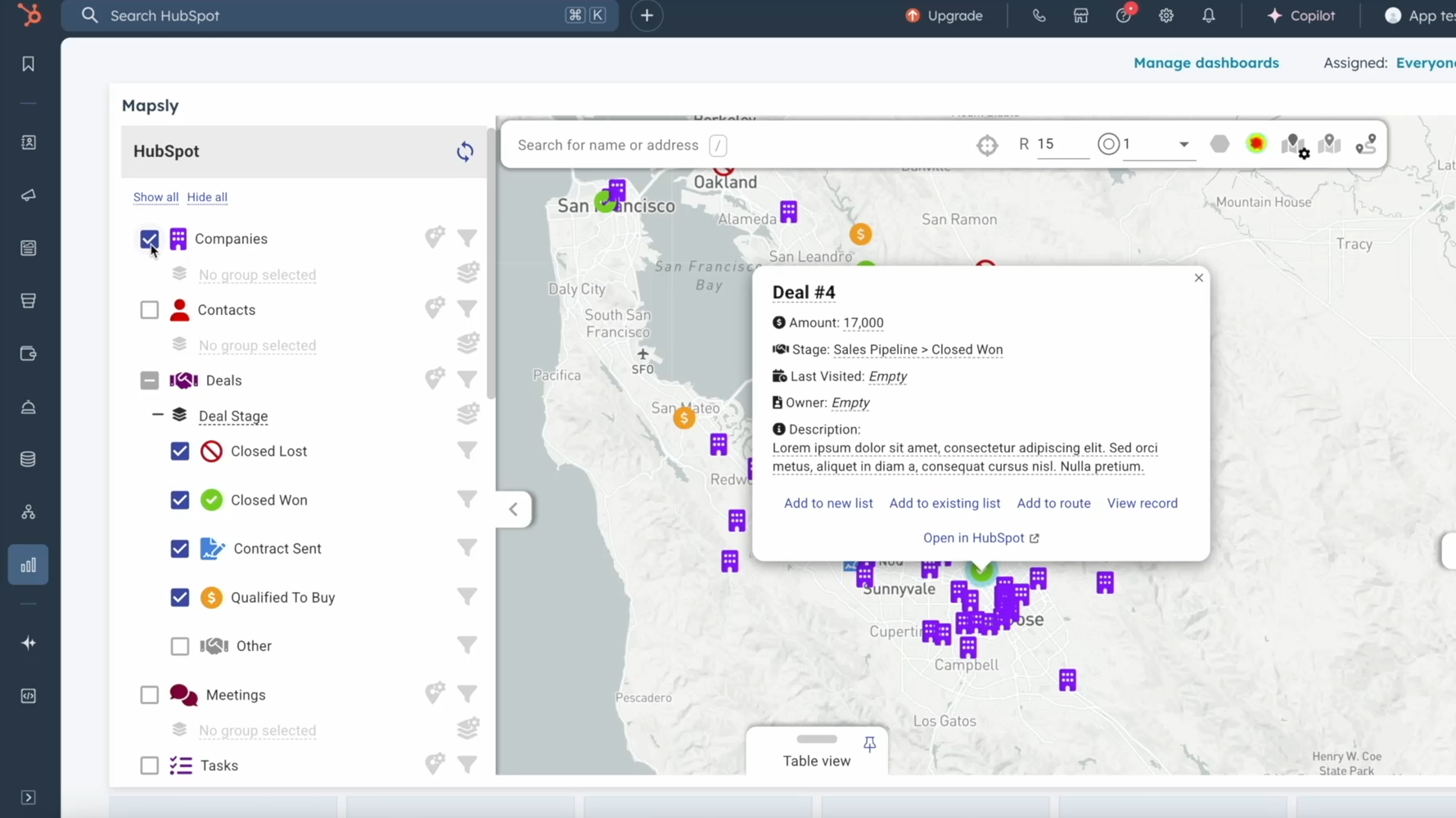Expand the left sidebar with bottom arrow
The width and height of the screenshot is (1456, 818).
coord(29,798)
